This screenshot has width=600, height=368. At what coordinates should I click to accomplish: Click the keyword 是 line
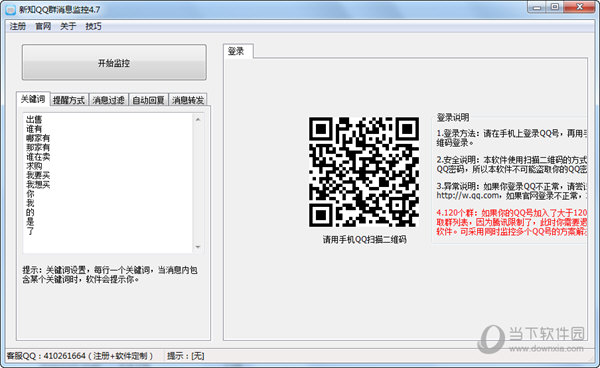[x=30, y=222]
